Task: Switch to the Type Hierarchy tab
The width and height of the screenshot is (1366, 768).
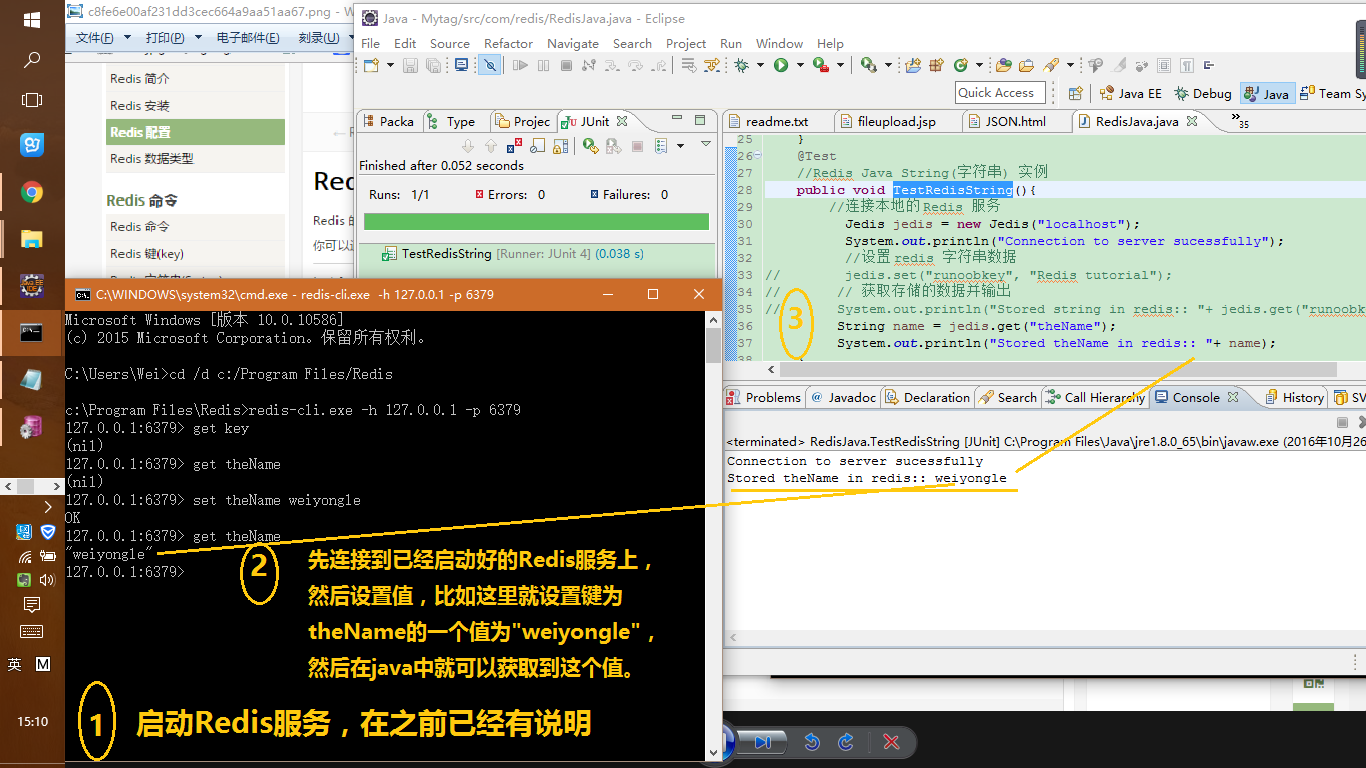Action: [x=453, y=121]
